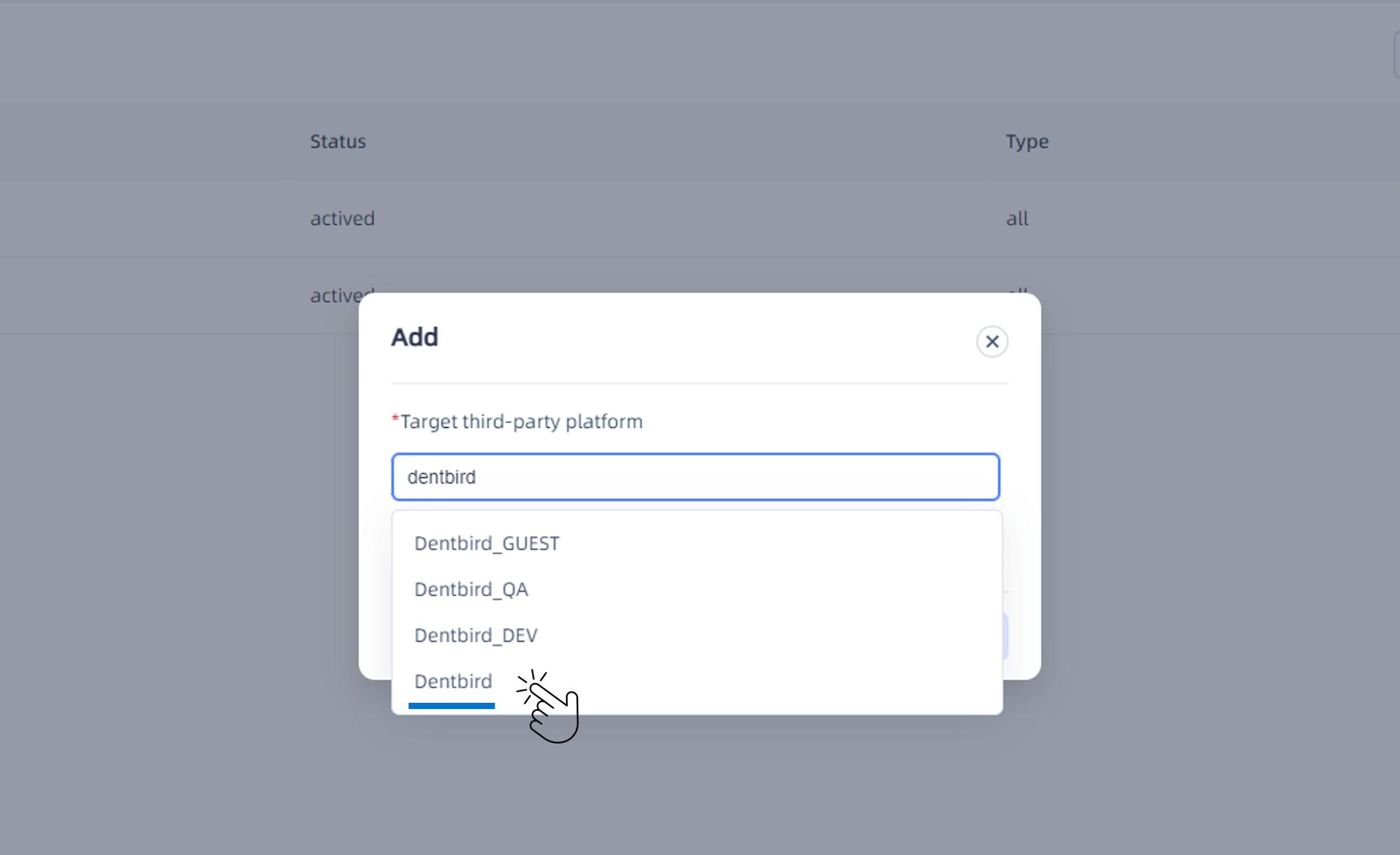Image resolution: width=1400 pixels, height=855 pixels.
Task: Click "all" type in first table row
Action: coord(1017,219)
